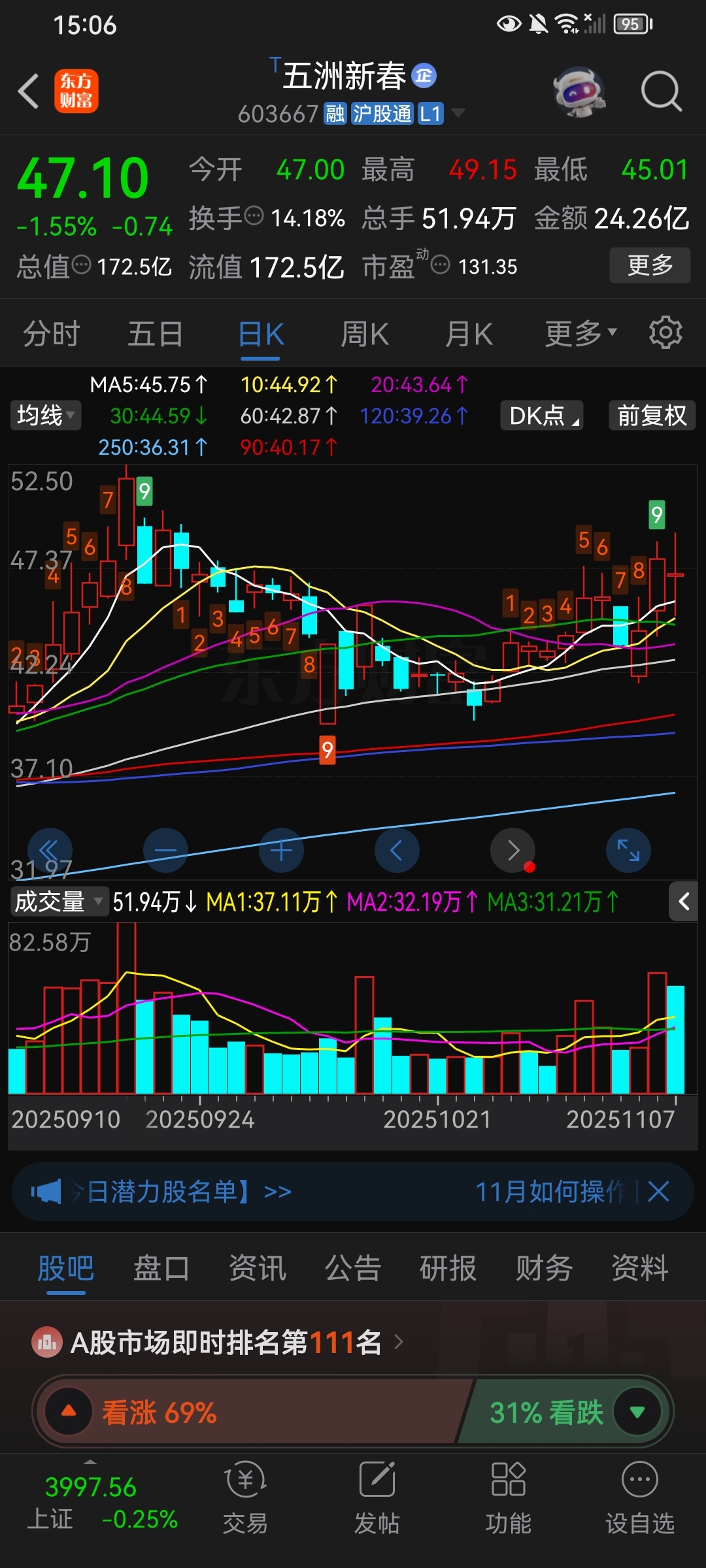Image resolution: width=706 pixels, height=1568 pixels.
Task: Tap the back arrow icon
Action: click(x=29, y=91)
